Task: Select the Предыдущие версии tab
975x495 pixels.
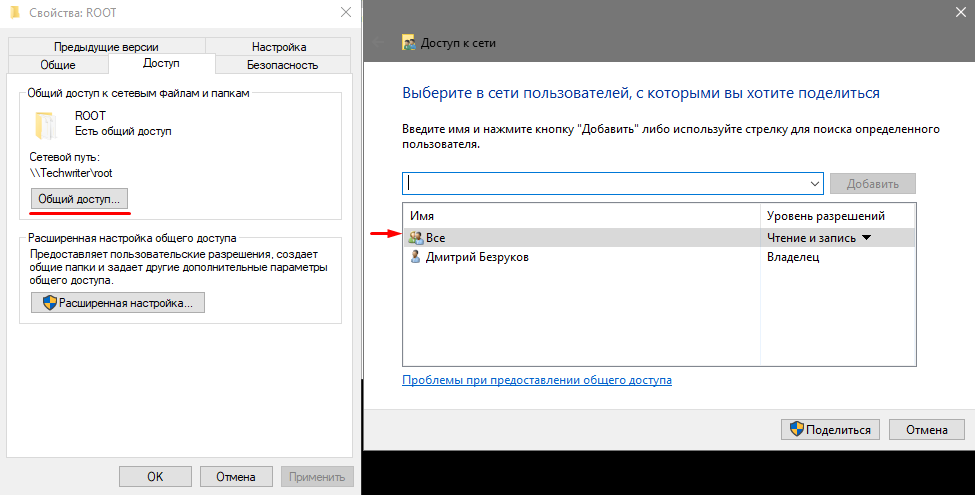Action: (106, 46)
